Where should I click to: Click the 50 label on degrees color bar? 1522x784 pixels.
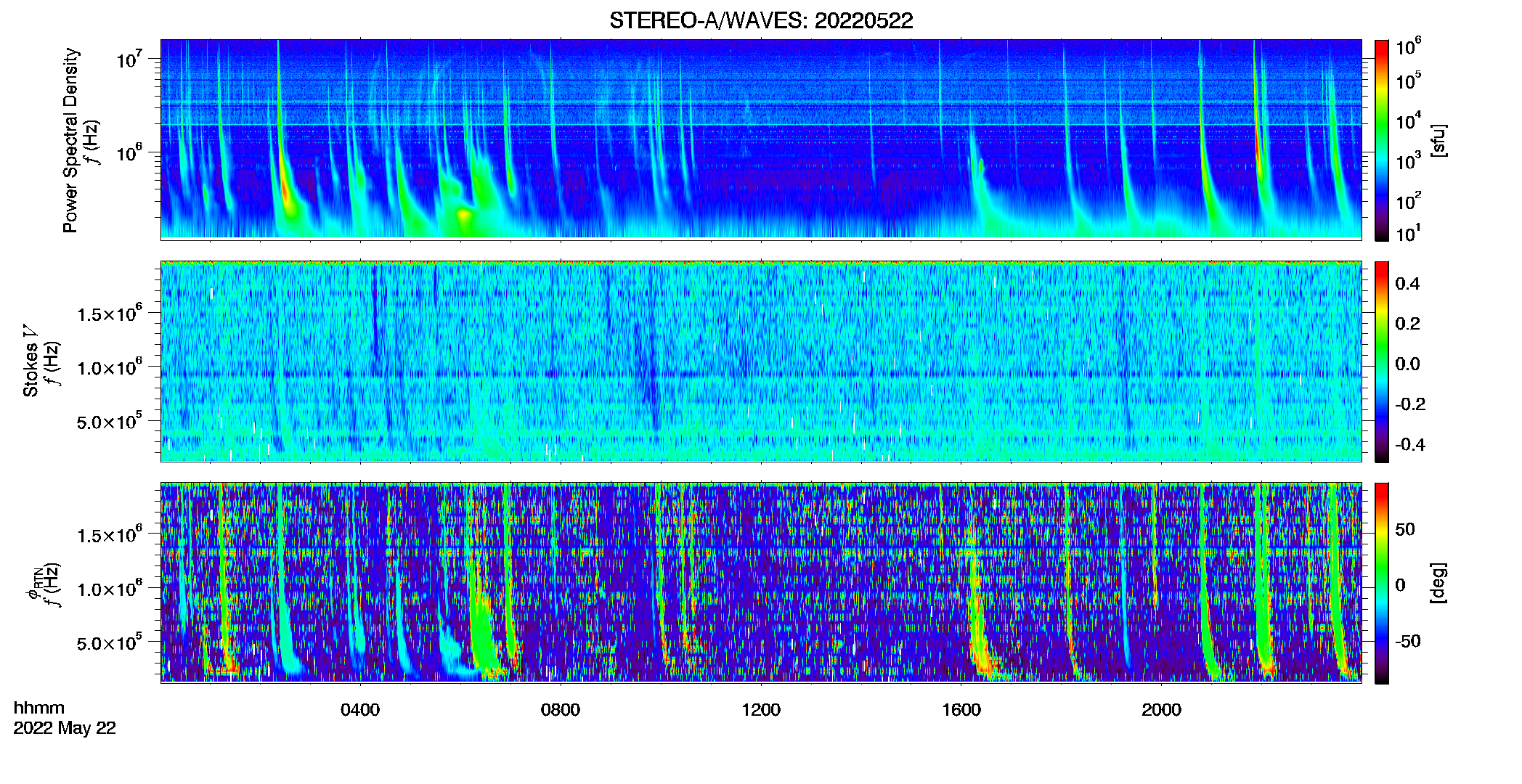click(x=1405, y=529)
